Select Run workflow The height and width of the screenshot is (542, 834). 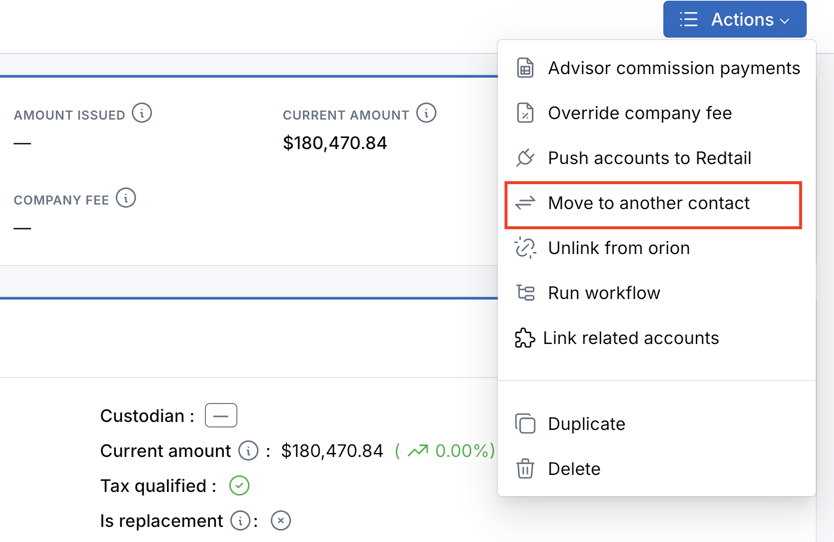tap(657, 293)
